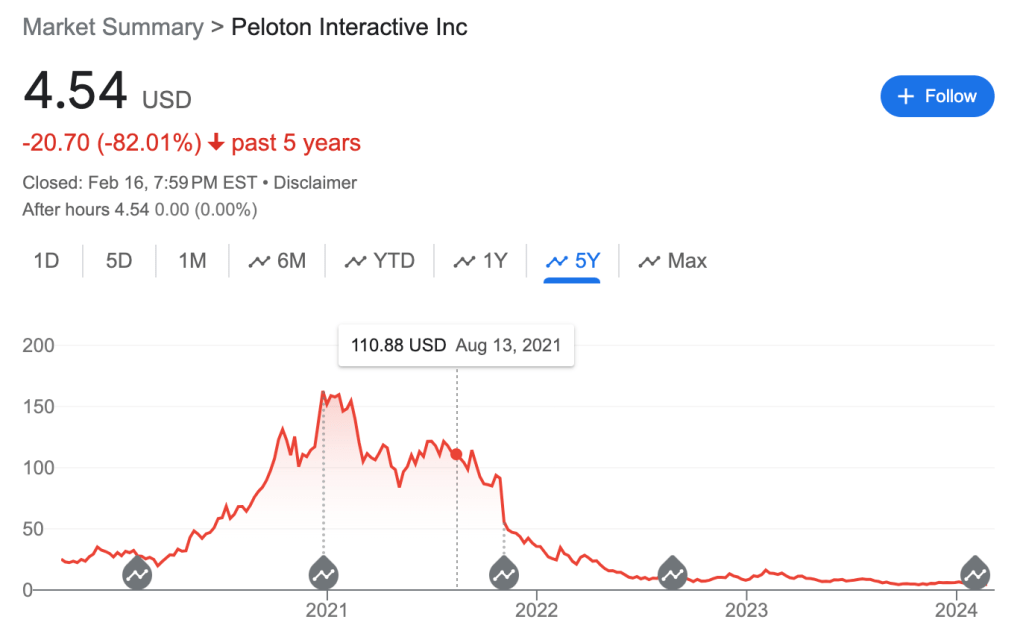Switch to the 6M chart range

tap(278, 261)
